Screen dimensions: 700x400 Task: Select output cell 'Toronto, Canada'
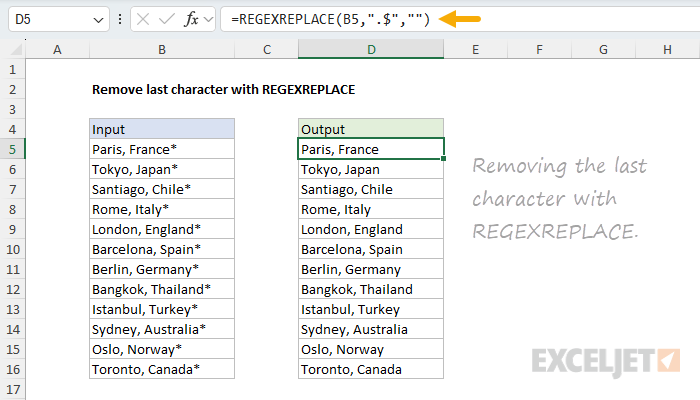click(371, 369)
